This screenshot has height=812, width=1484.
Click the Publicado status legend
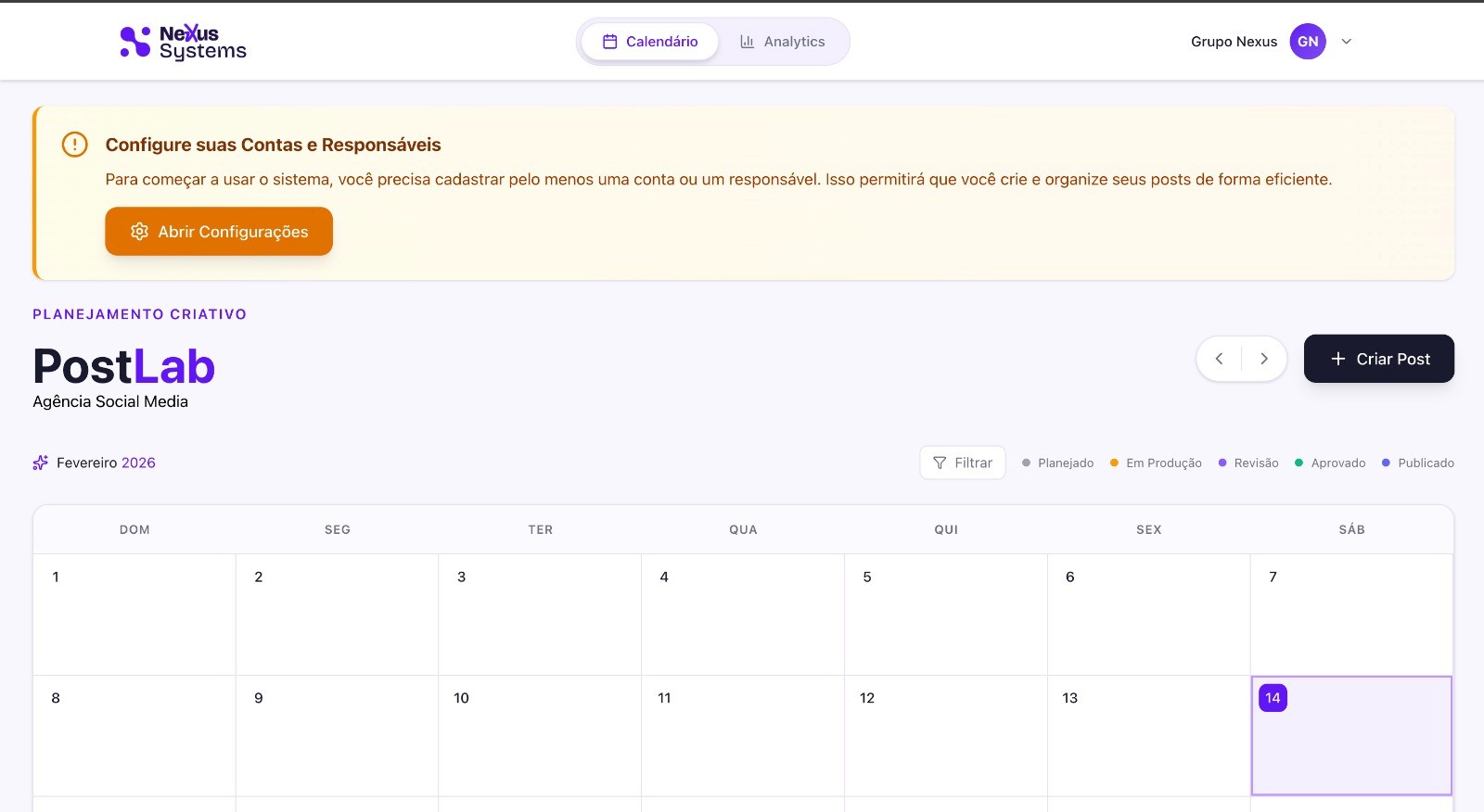(x=1418, y=463)
